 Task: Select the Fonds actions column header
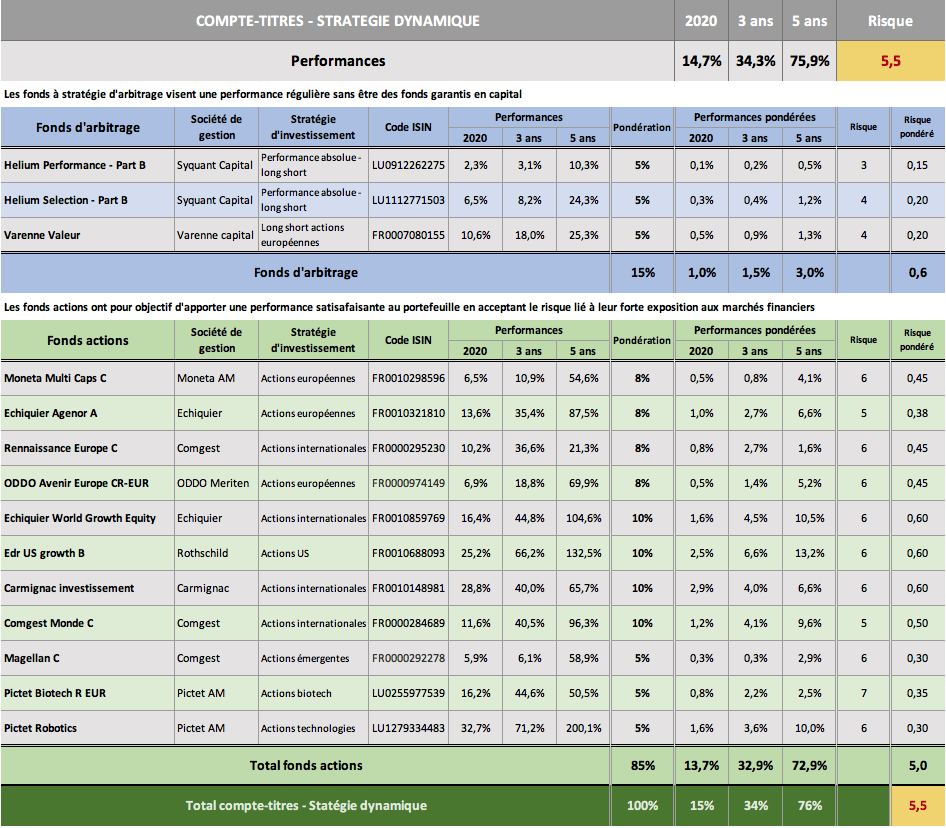(x=87, y=340)
